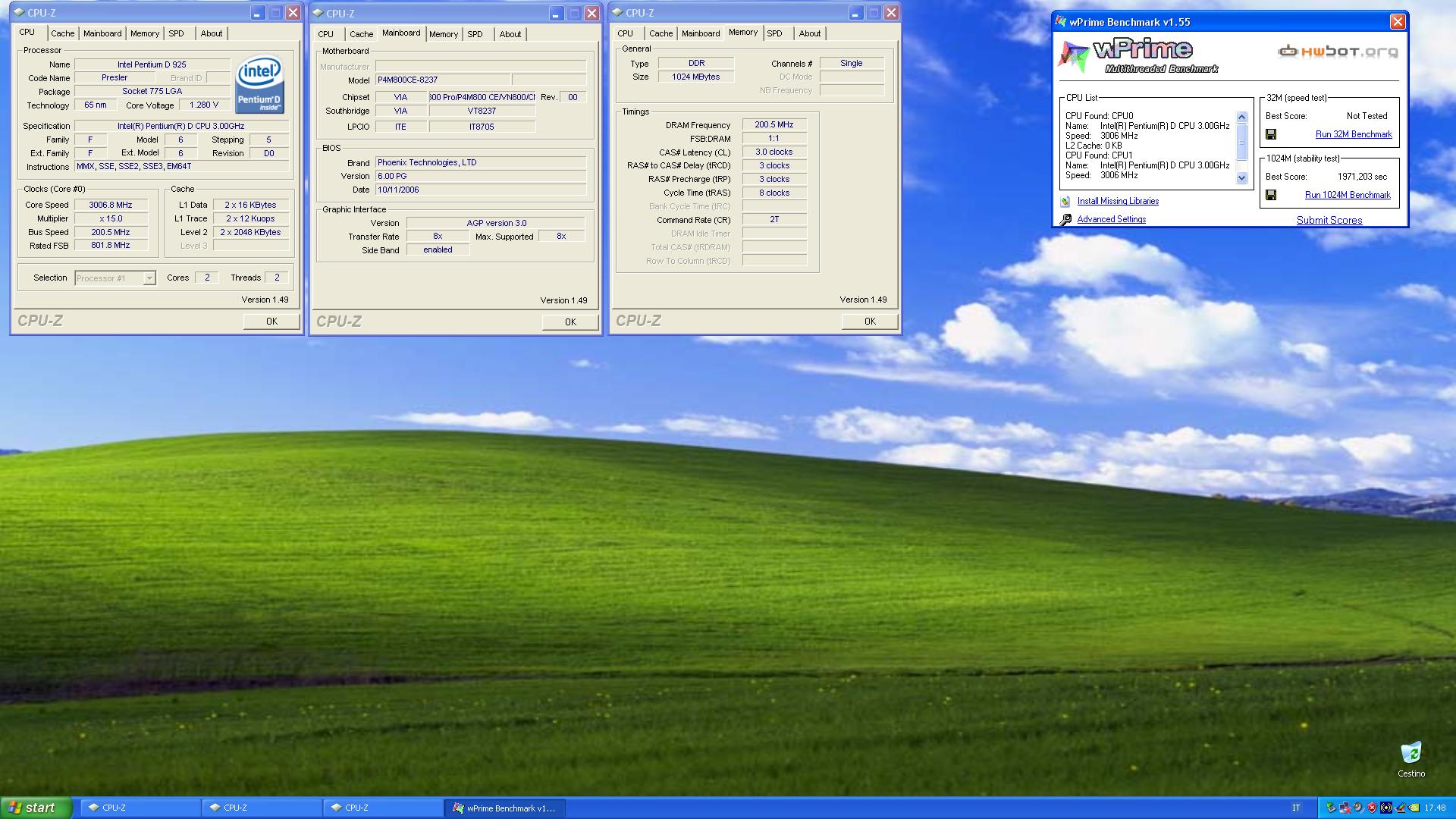This screenshot has height=819, width=1456.
Task: Click OK in the CPU-Z CPU tab window
Action: tap(271, 322)
